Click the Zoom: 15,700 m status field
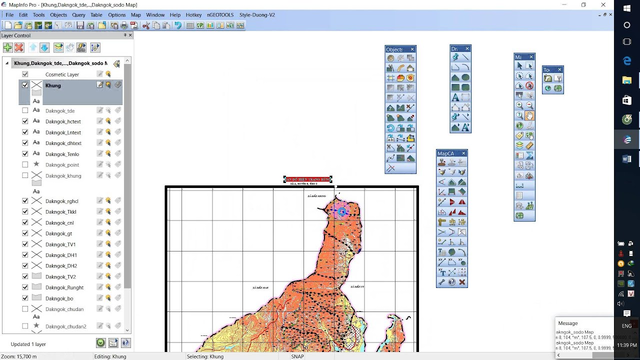Image resolution: width=640 pixels, height=360 pixels. [x=19, y=356]
